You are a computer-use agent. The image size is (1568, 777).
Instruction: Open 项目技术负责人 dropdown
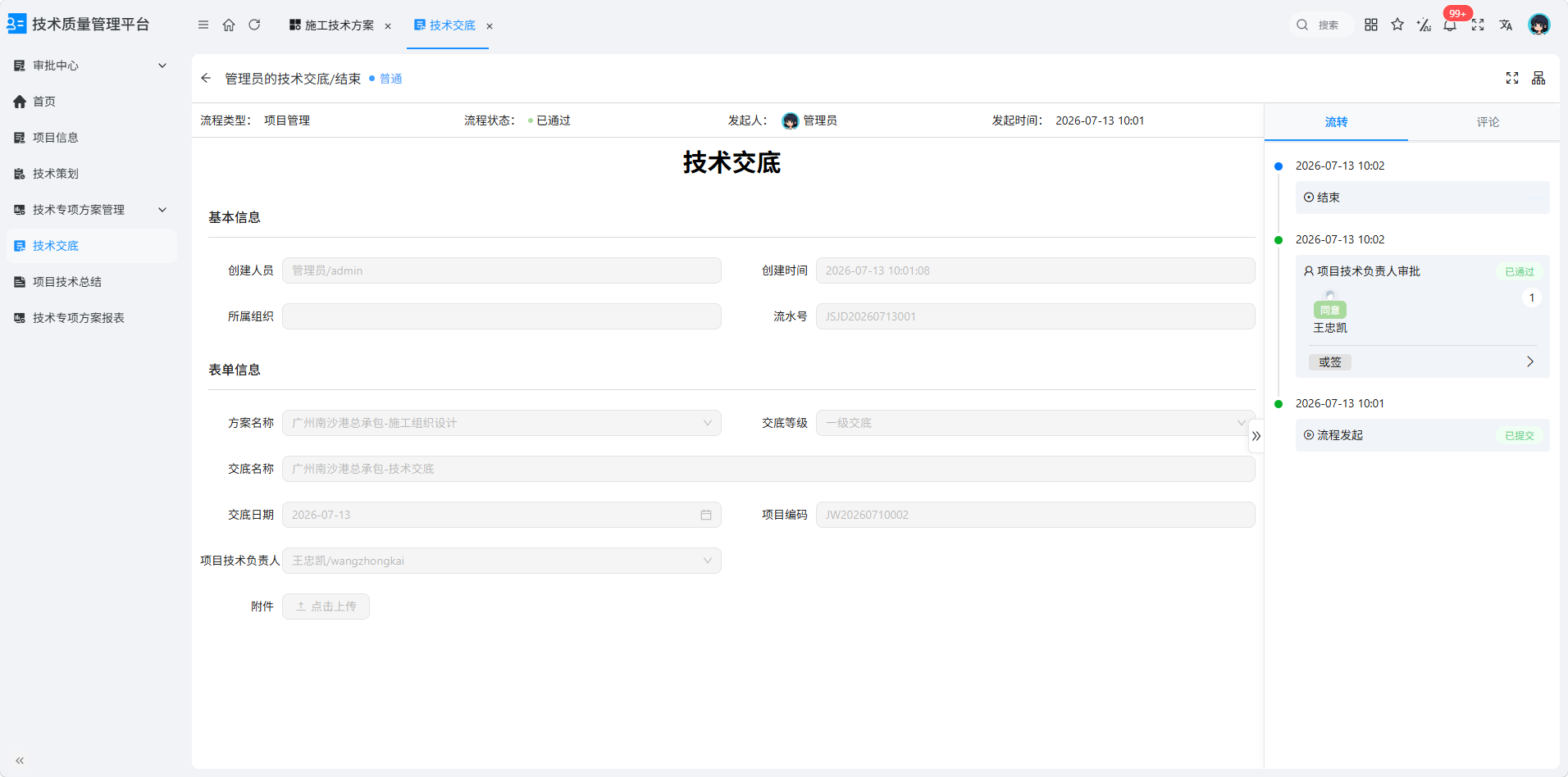[x=502, y=561]
